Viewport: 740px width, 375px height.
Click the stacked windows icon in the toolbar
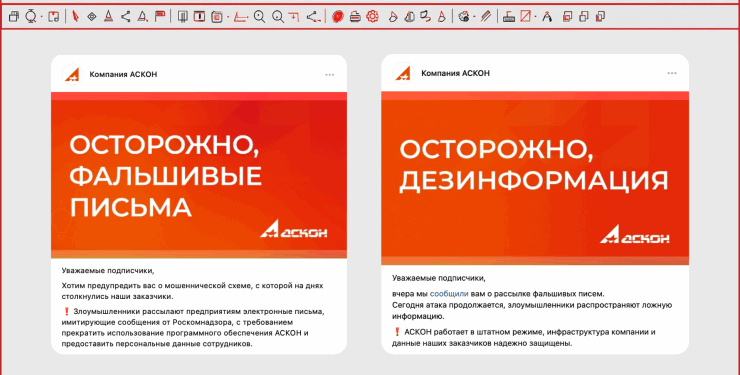pyautogui.click(x=14, y=17)
